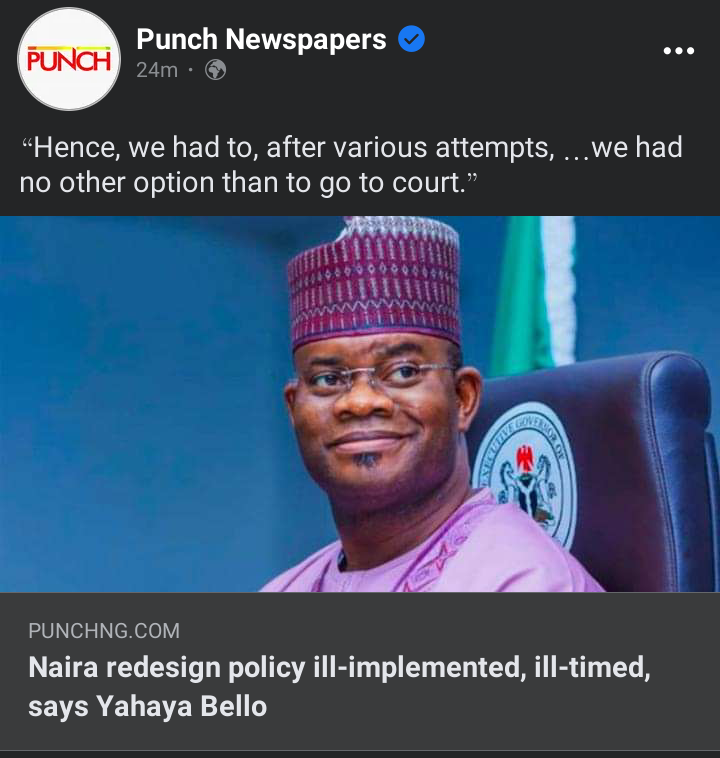Viewport: 720px width, 758px height.
Task: Click the quoted post caption text
Action: click(x=351, y=165)
